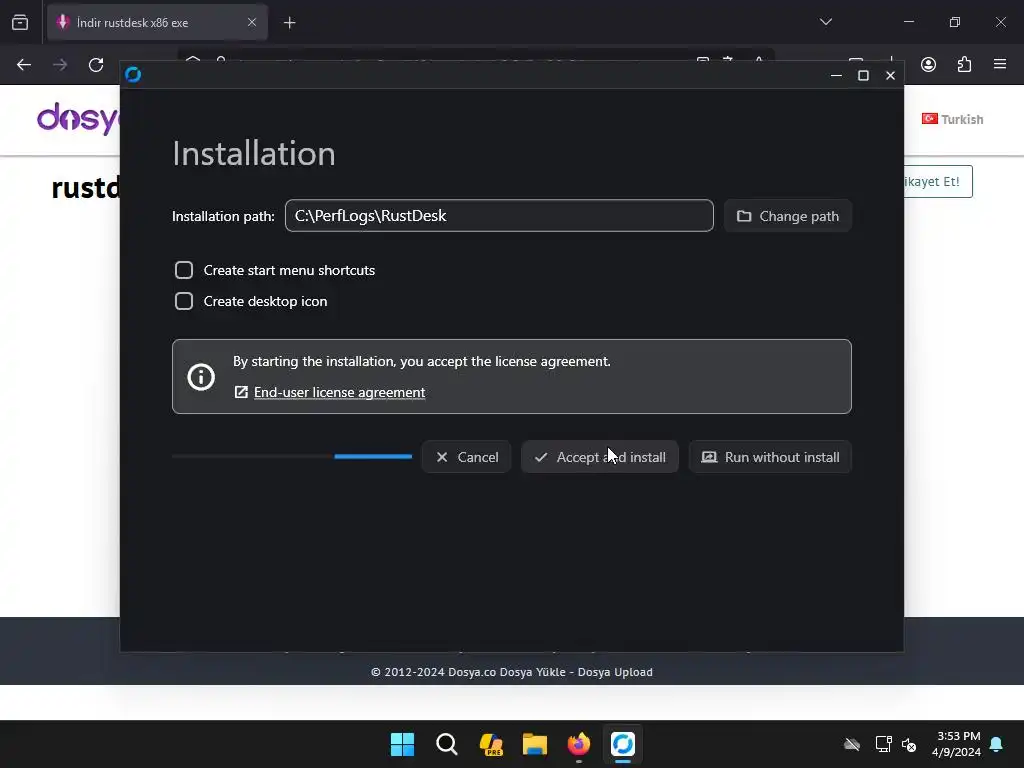Open the browser extensions icon
Viewport: 1024px width, 768px height.
965,65
